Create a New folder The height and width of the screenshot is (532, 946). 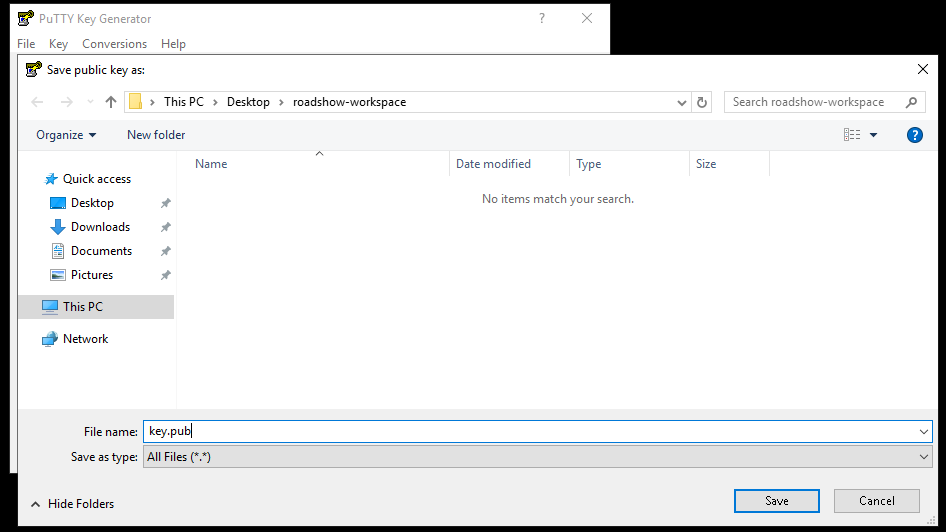coord(156,135)
